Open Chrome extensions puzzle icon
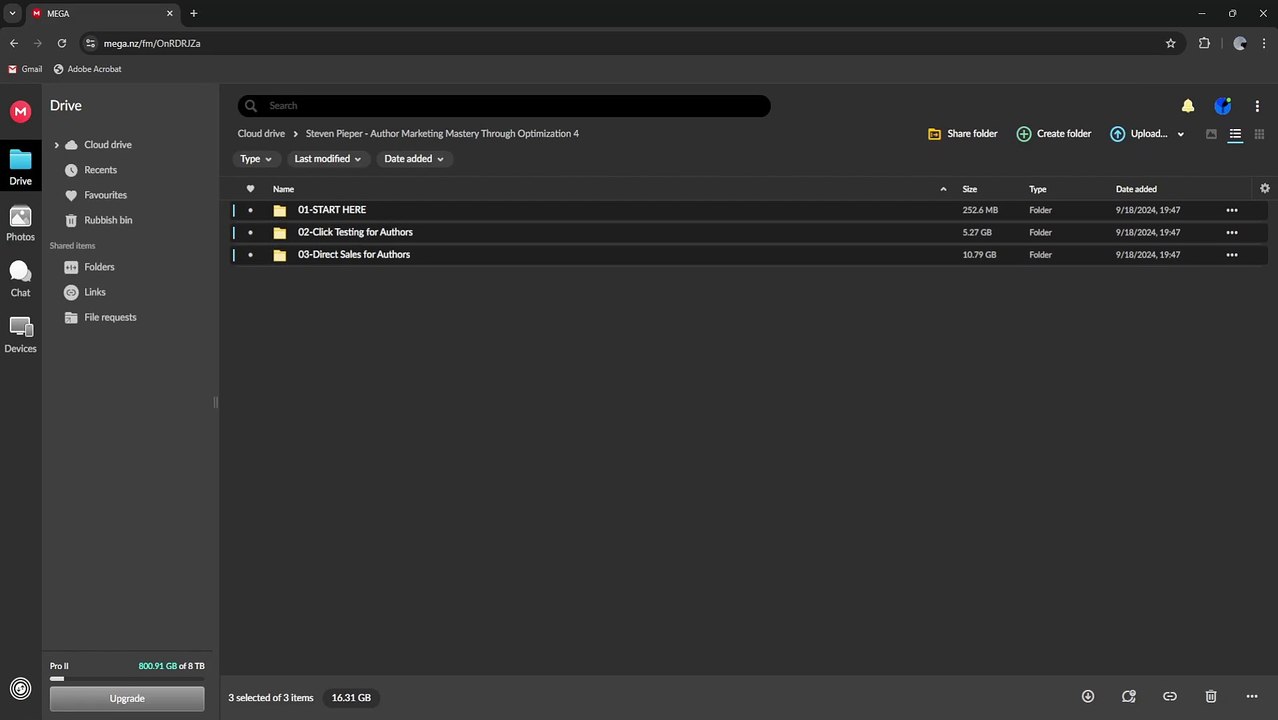 click(x=1204, y=43)
